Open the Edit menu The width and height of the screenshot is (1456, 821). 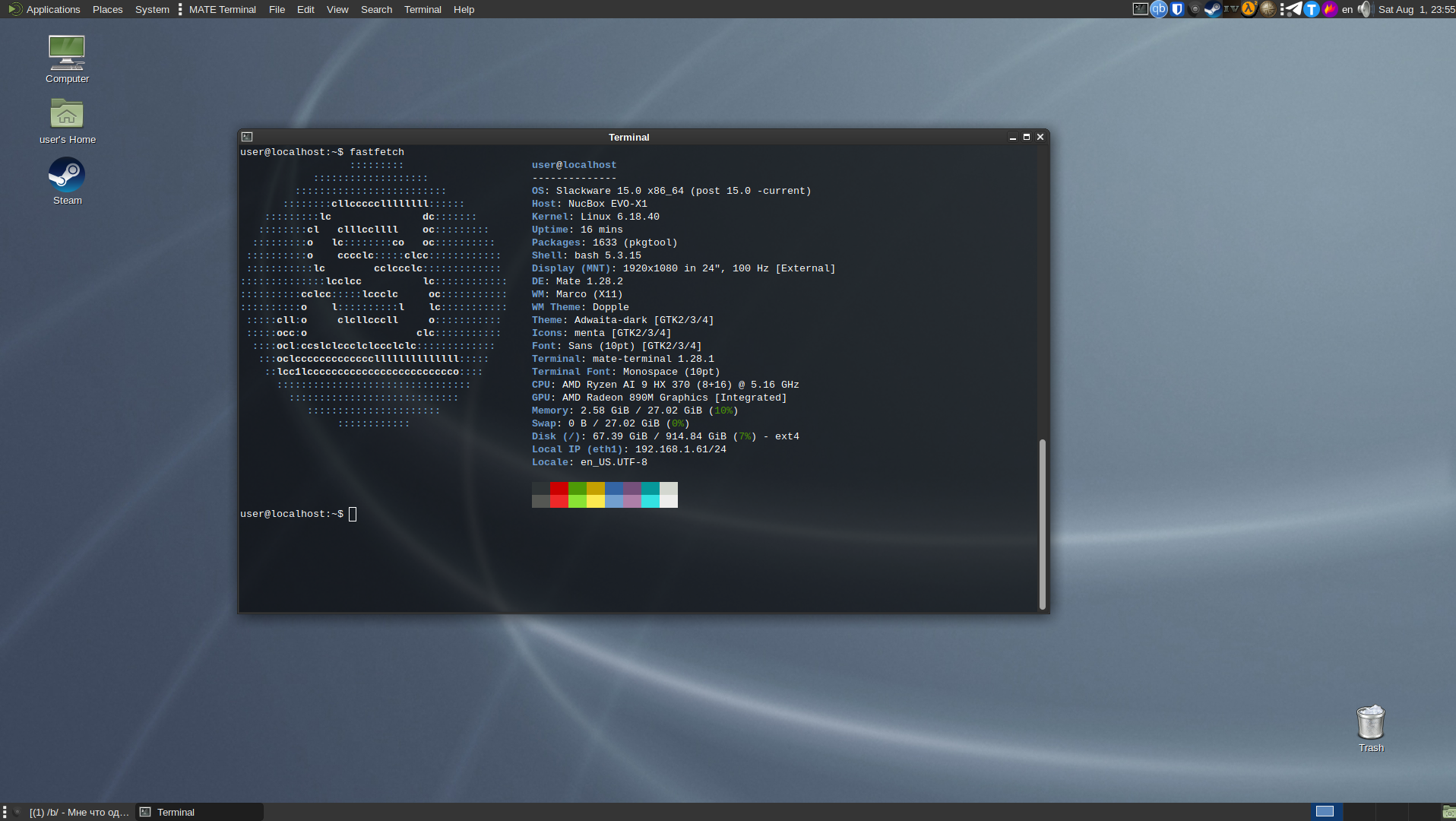[305, 9]
